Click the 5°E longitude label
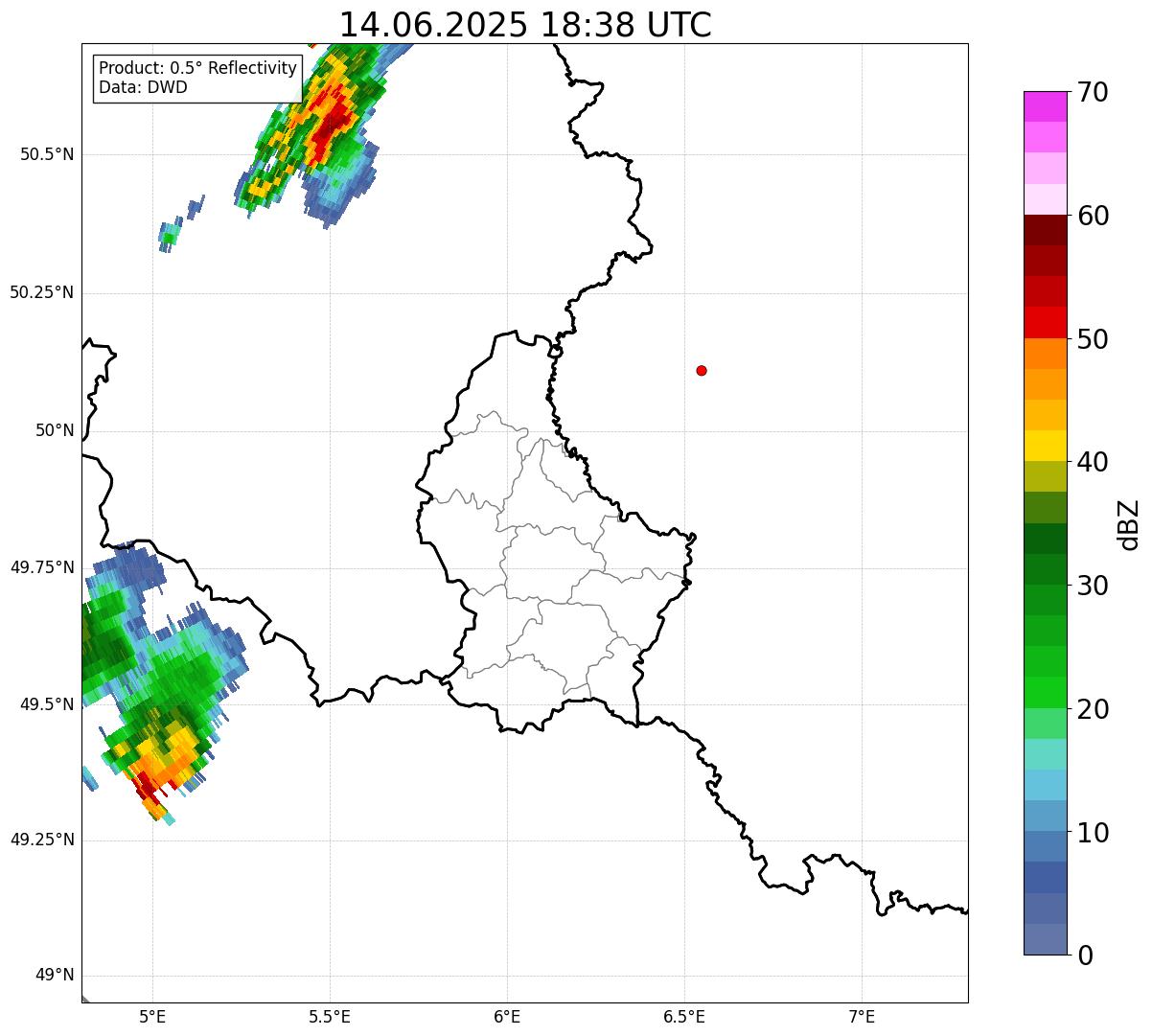The height and width of the screenshot is (1036, 1152). click(x=152, y=1016)
